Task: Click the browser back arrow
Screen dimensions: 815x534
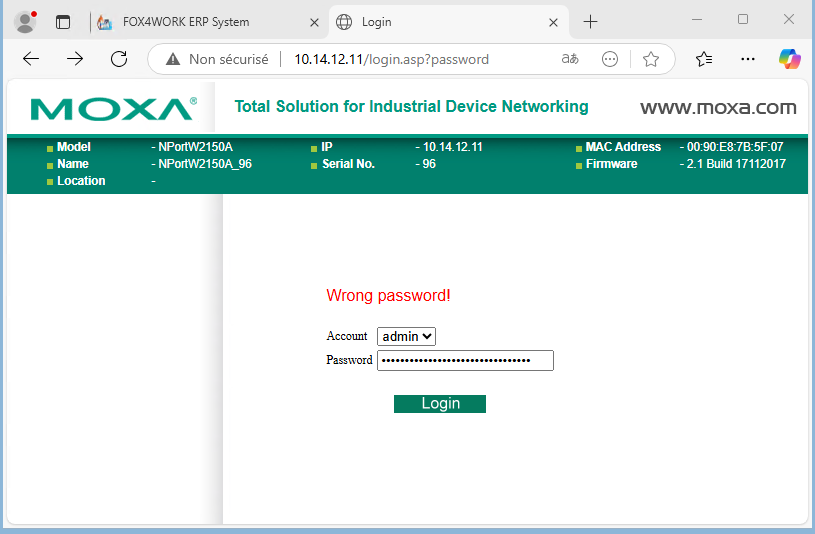Action: [31, 59]
